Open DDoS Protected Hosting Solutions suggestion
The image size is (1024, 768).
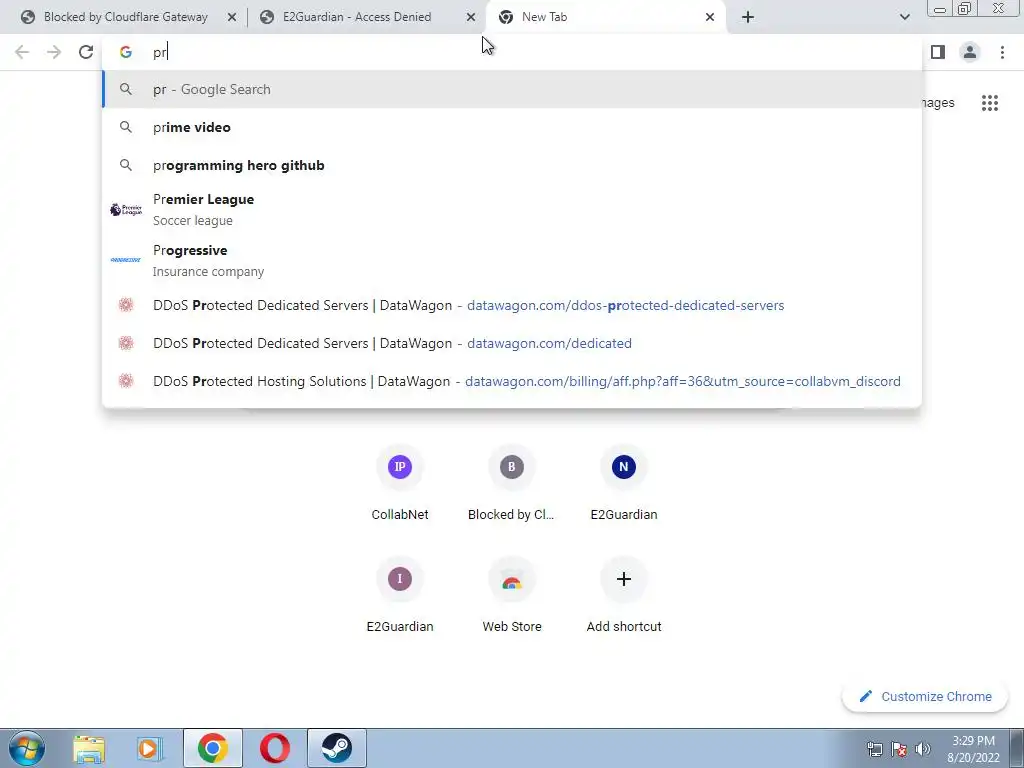tap(512, 381)
